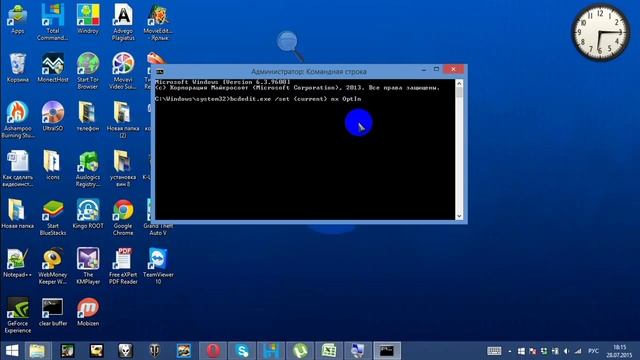The width and height of the screenshot is (640, 360).
Task: Open Notepad++ desktop shortcut
Action: point(18,262)
